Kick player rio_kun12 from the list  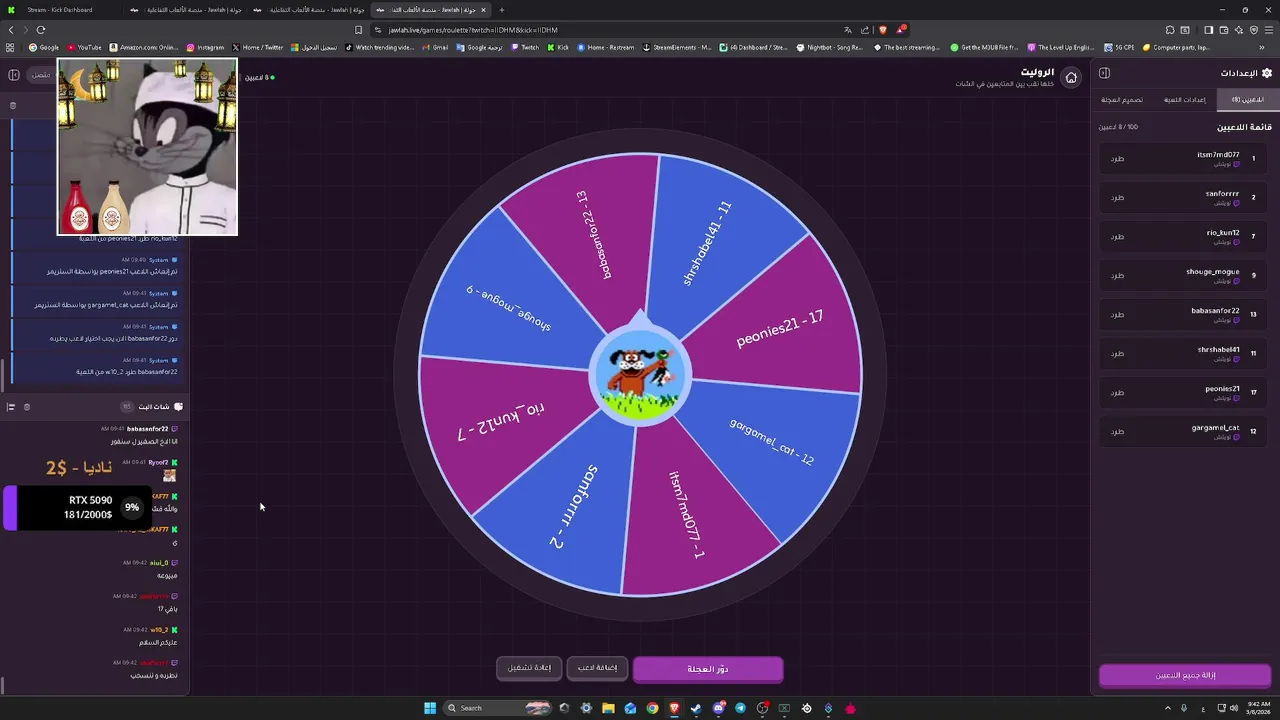[1117, 236]
